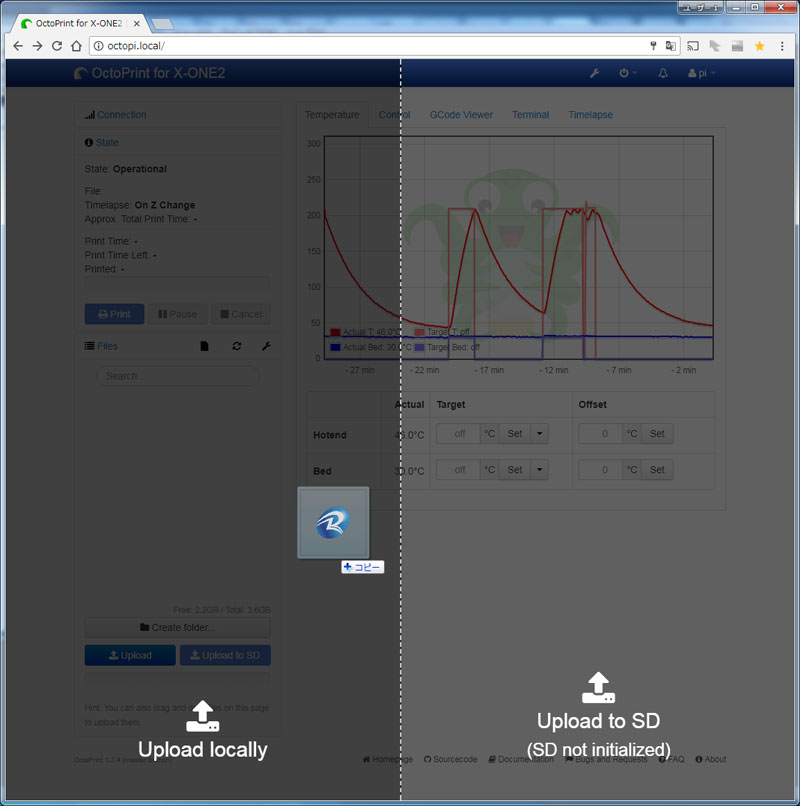Viewport: 800px width, 806px height.
Task: Click the Hotend offset input field
Action: pos(601,434)
